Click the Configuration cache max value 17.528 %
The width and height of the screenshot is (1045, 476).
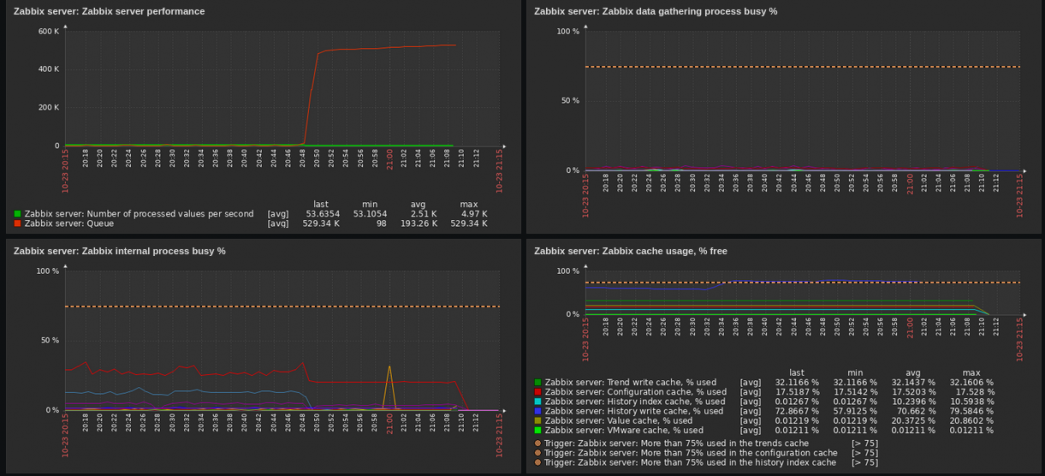coord(974,392)
